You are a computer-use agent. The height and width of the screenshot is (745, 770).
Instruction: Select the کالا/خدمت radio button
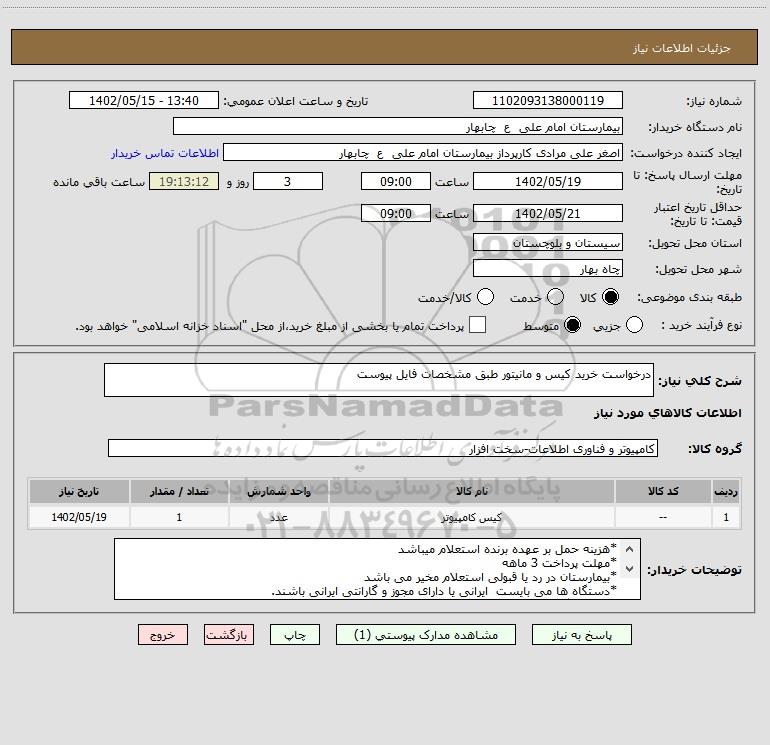[486, 297]
